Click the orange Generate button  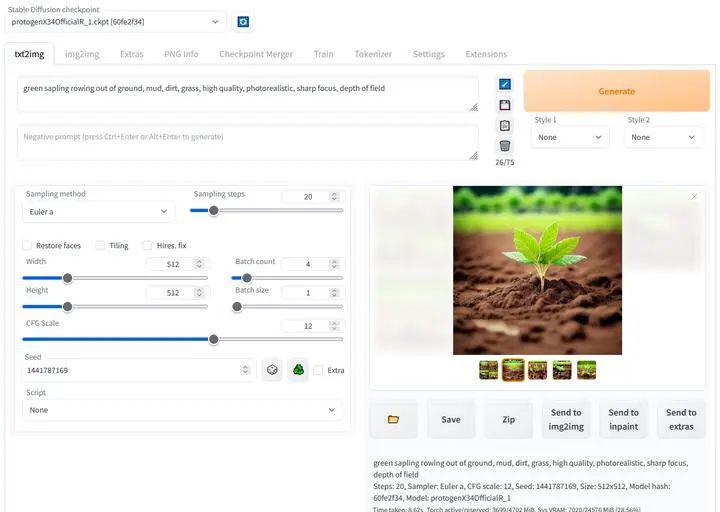[x=617, y=91]
